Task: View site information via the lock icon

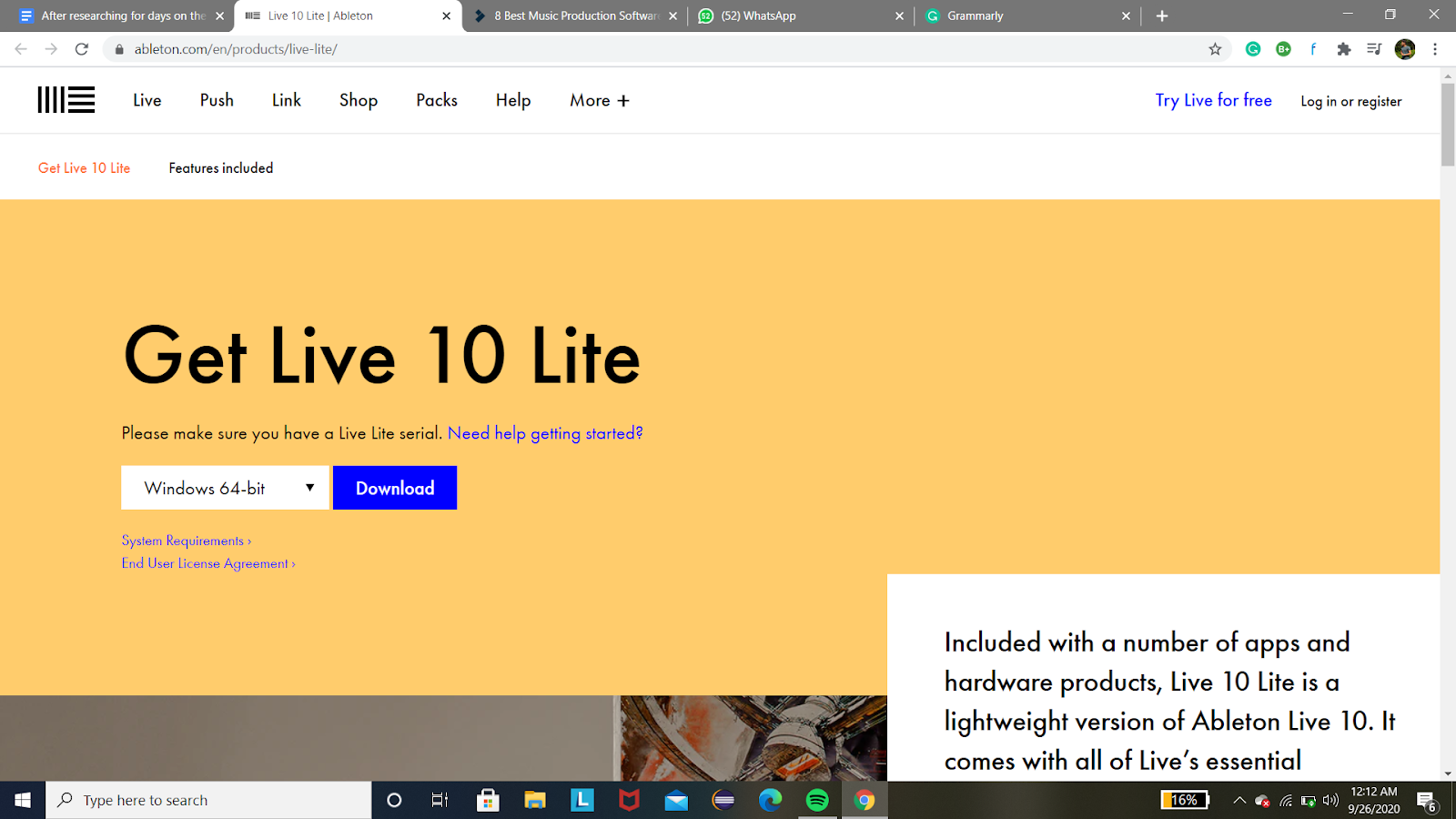Action: (118, 49)
